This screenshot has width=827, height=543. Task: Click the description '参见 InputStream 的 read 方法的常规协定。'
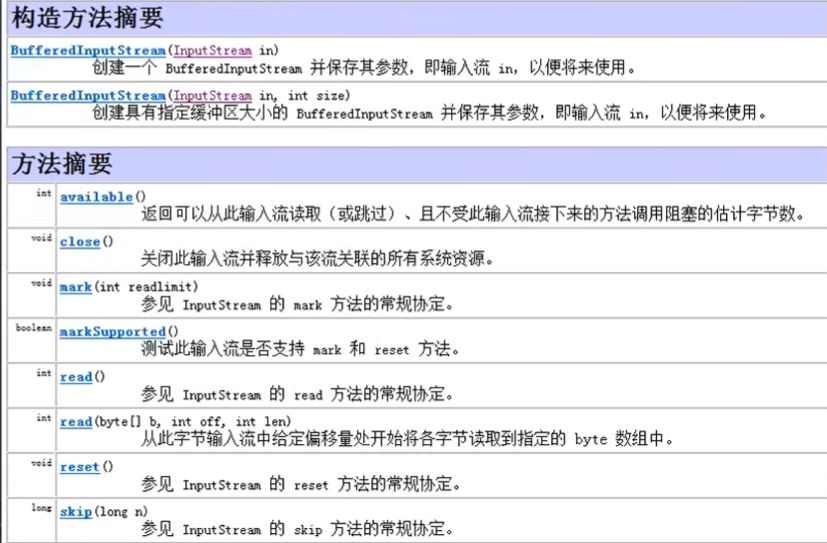tap(297, 394)
